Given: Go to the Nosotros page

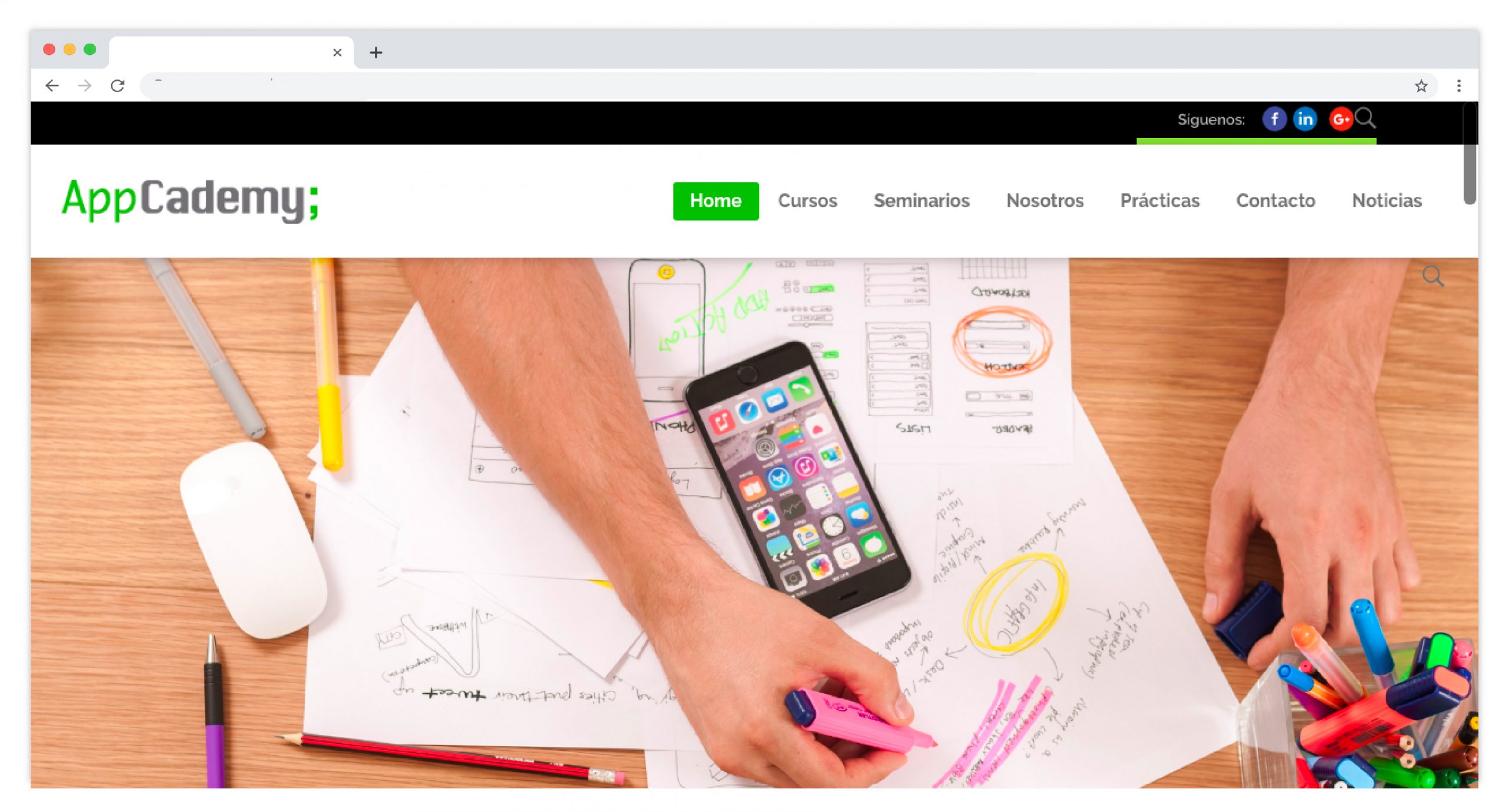Looking at the screenshot, I should click(1045, 201).
